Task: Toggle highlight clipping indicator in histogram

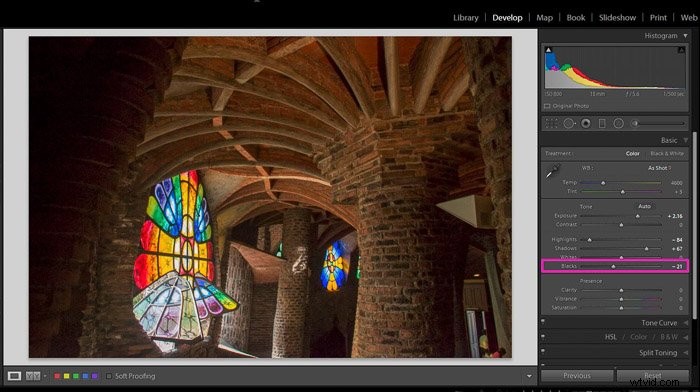Action: (681, 50)
